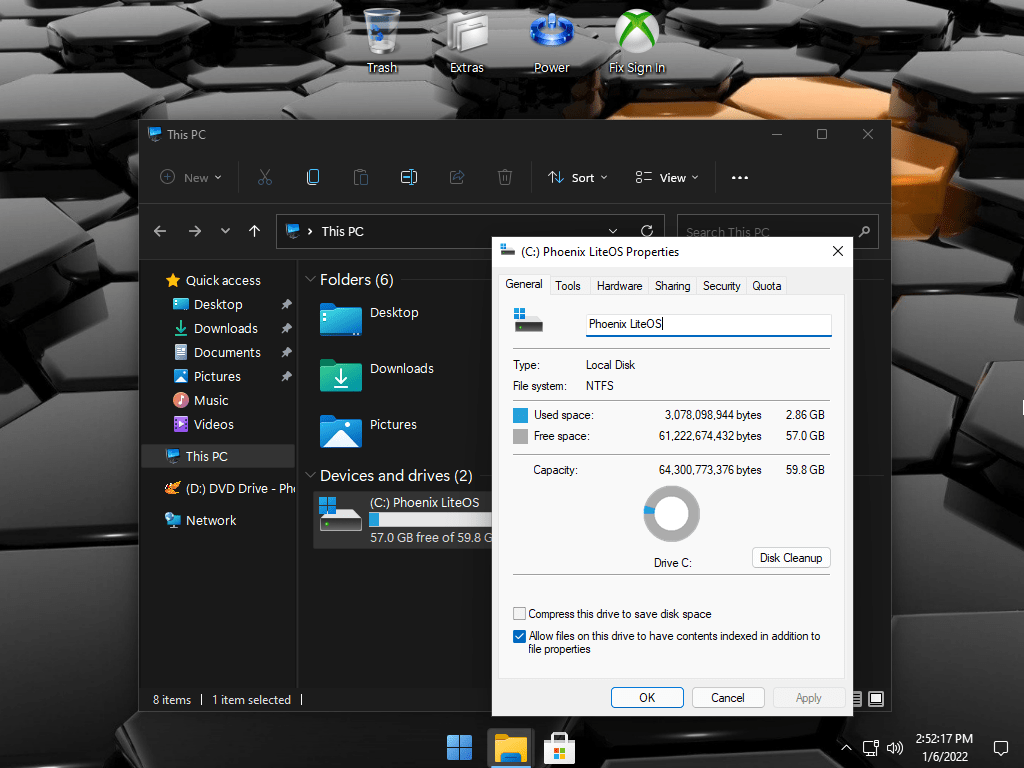
Task: Close the Properties dialog
Action: pos(838,251)
